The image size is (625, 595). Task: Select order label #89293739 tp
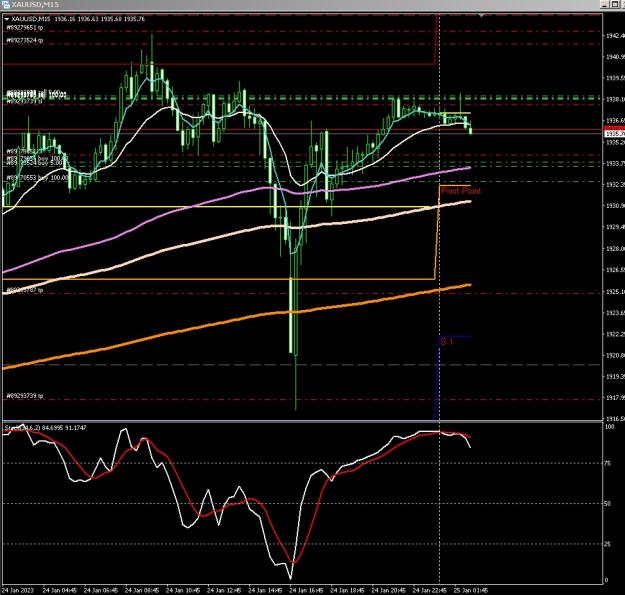[25, 396]
